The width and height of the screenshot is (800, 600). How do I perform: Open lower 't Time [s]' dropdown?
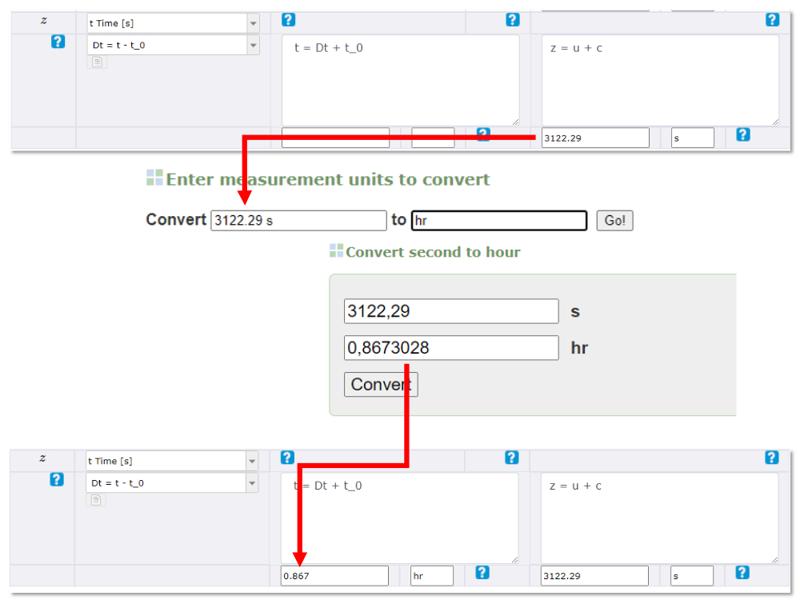point(172,461)
